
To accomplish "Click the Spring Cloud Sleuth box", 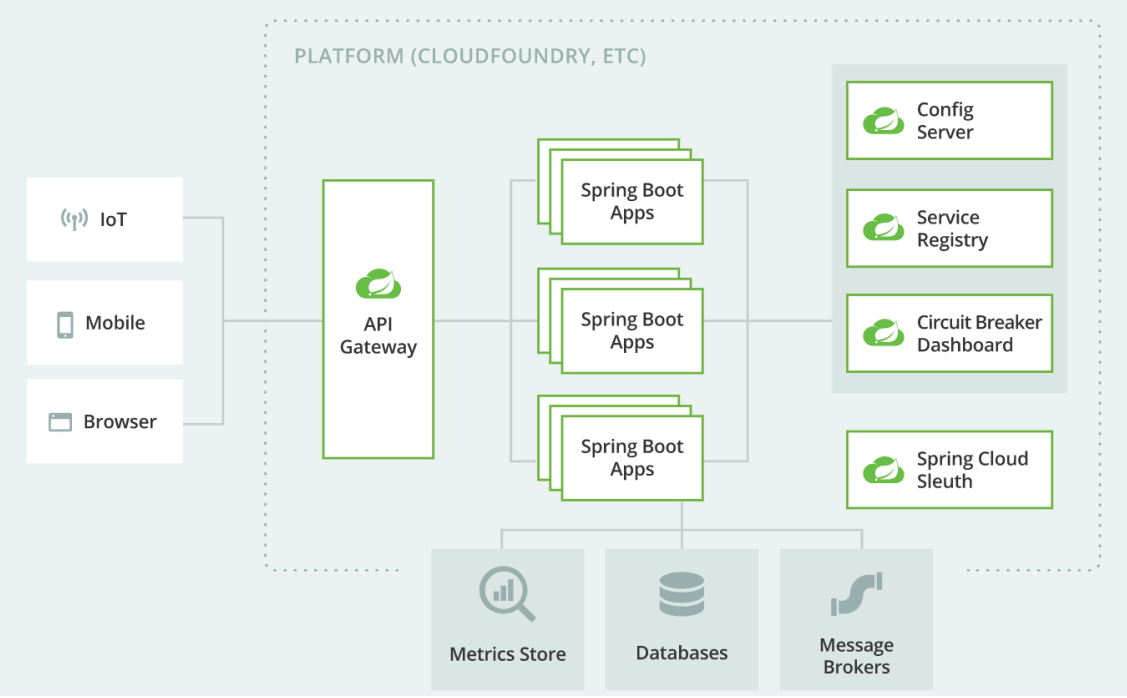I will [949, 470].
